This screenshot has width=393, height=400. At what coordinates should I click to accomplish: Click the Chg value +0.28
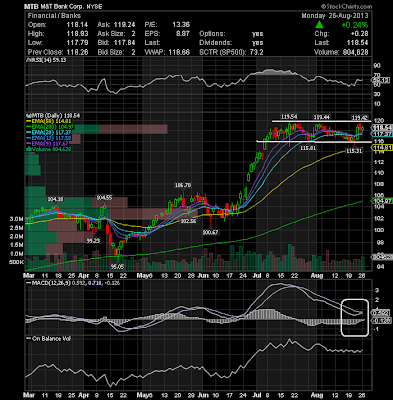tap(360, 33)
